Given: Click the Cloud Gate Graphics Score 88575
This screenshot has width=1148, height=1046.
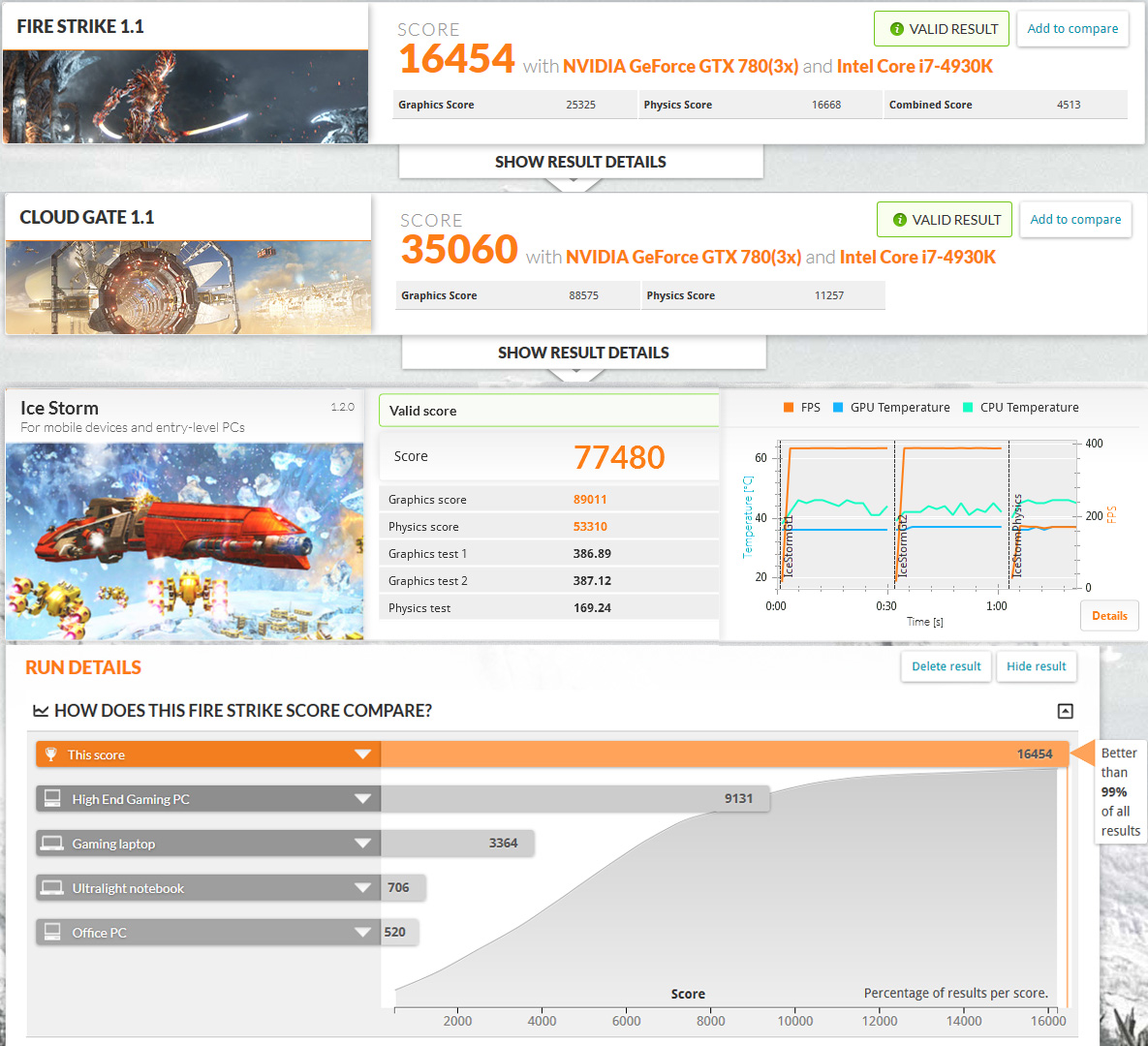Looking at the screenshot, I should pos(583,295).
